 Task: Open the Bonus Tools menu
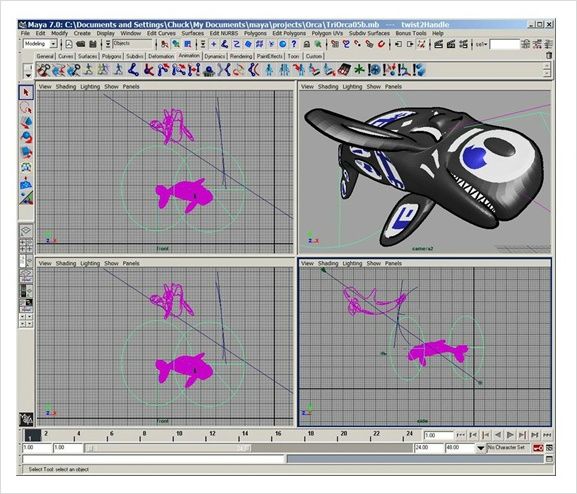pyautogui.click(x=411, y=33)
